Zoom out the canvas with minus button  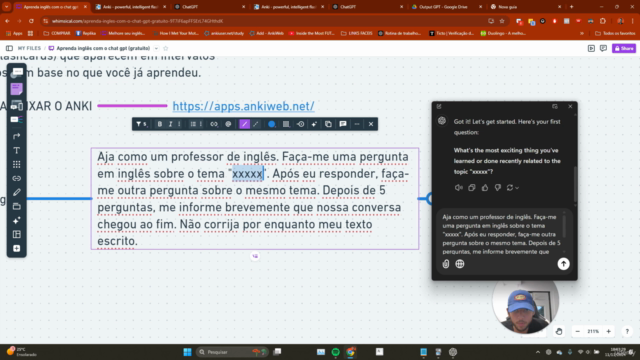click(578, 331)
